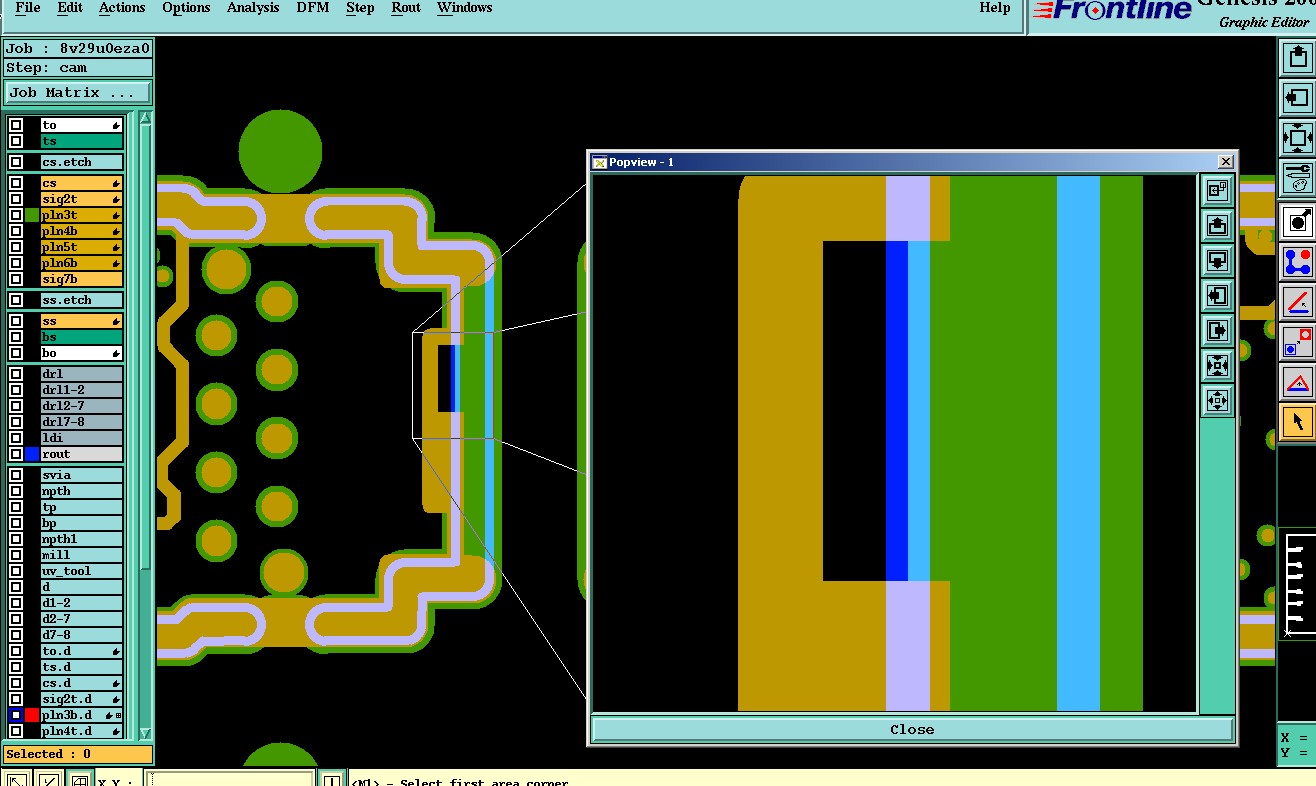Image resolution: width=1316 pixels, height=786 pixels.
Task: Select the svia layer name
Action: coord(82,475)
